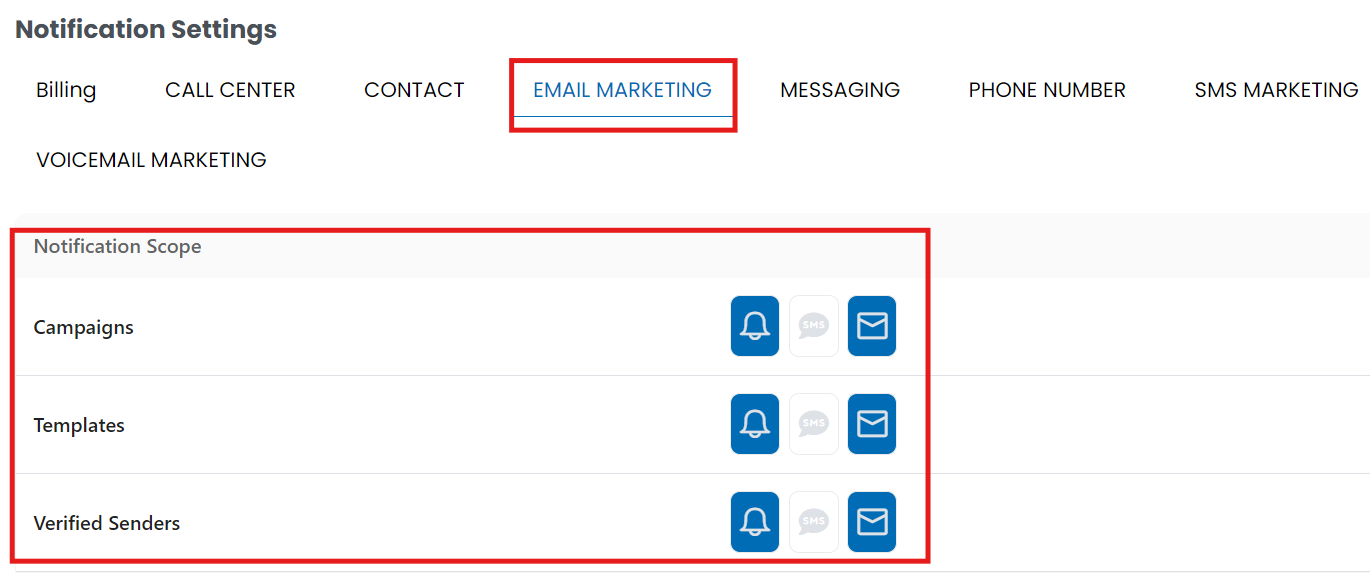Screen dimensions: 1370x588
Task: Toggle bell notification for Campaigns
Action: pyautogui.click(x=755, y=326)
